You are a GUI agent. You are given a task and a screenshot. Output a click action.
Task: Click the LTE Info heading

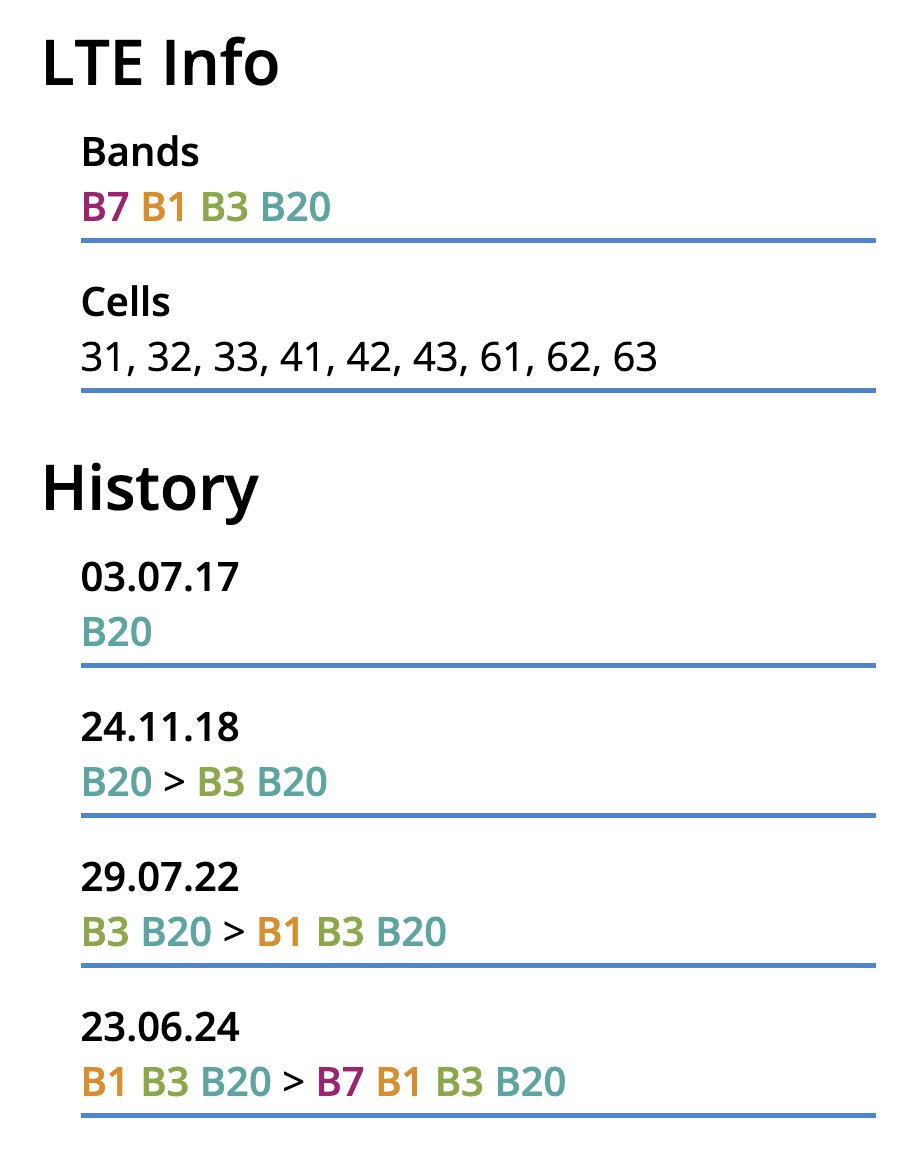tap(160, 64)
